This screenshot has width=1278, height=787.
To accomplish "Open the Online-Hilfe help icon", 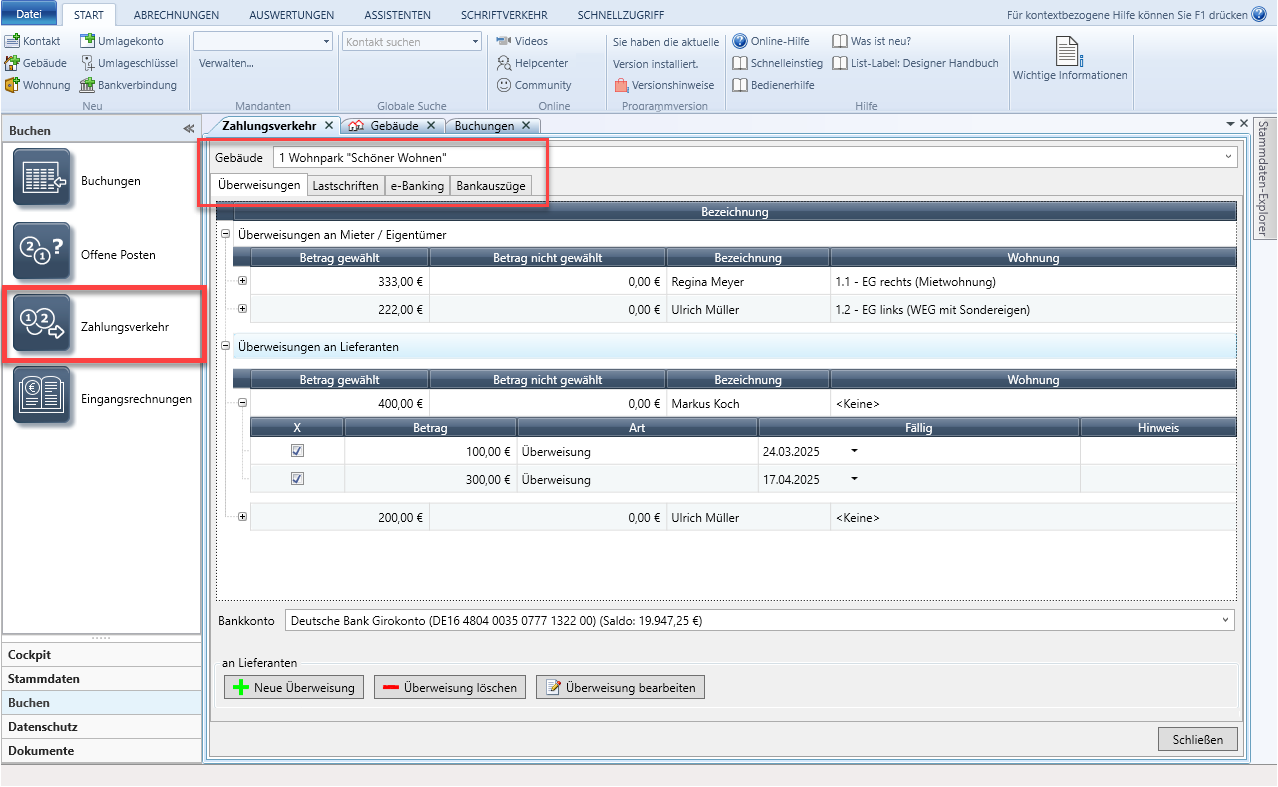I will click(740, 41).
